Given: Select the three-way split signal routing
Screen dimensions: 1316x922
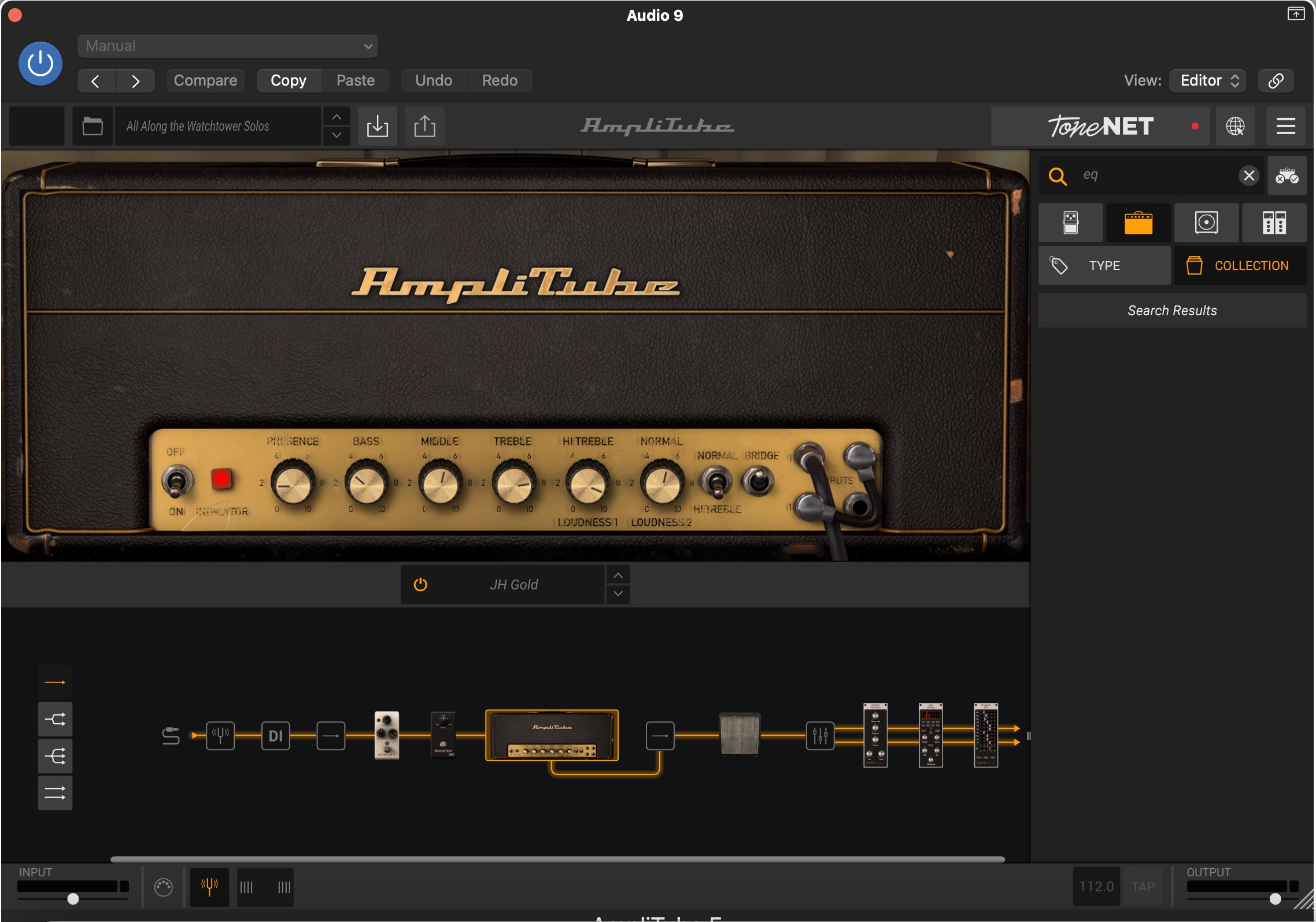Looking at the screenshot, I should (56, 757).
